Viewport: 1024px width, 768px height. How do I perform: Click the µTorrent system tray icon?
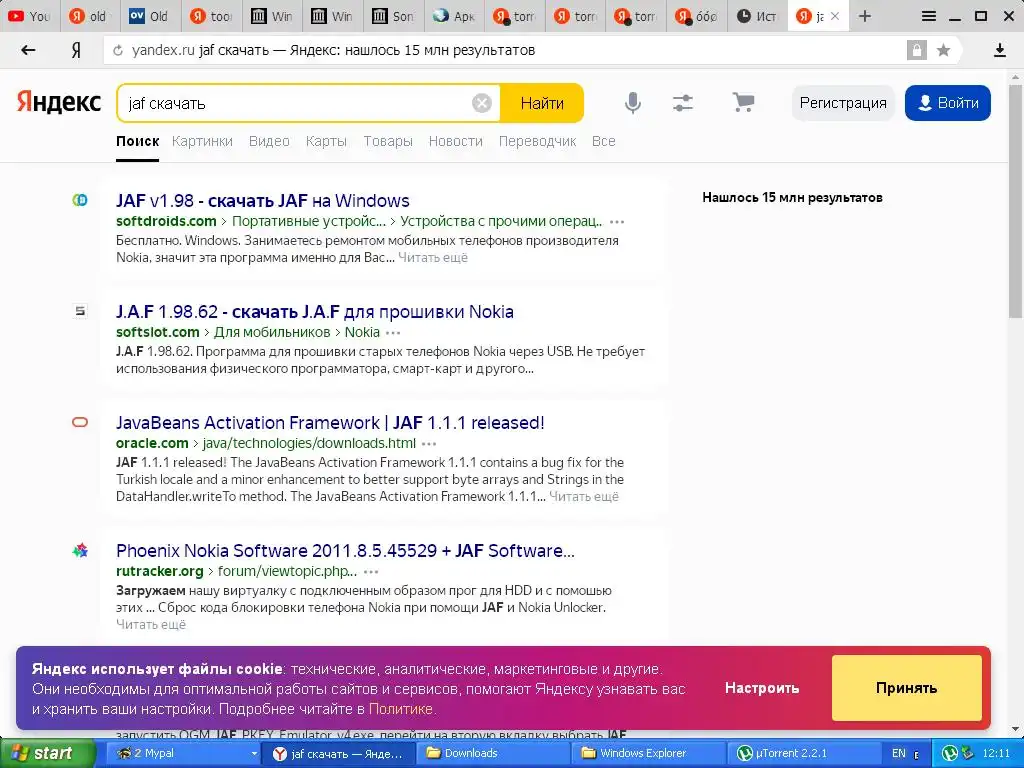pos(950,754)
